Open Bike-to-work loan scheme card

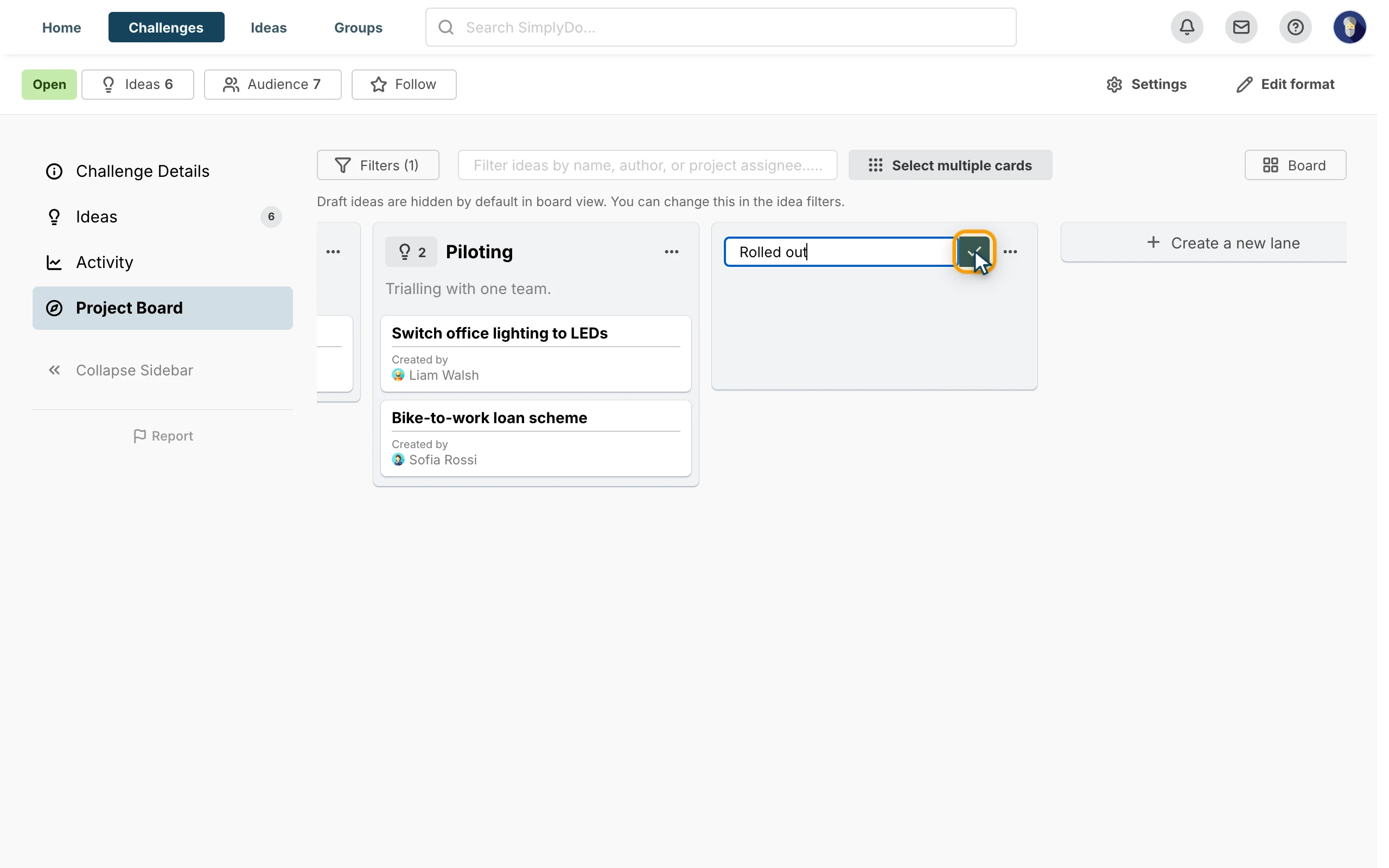536,438
